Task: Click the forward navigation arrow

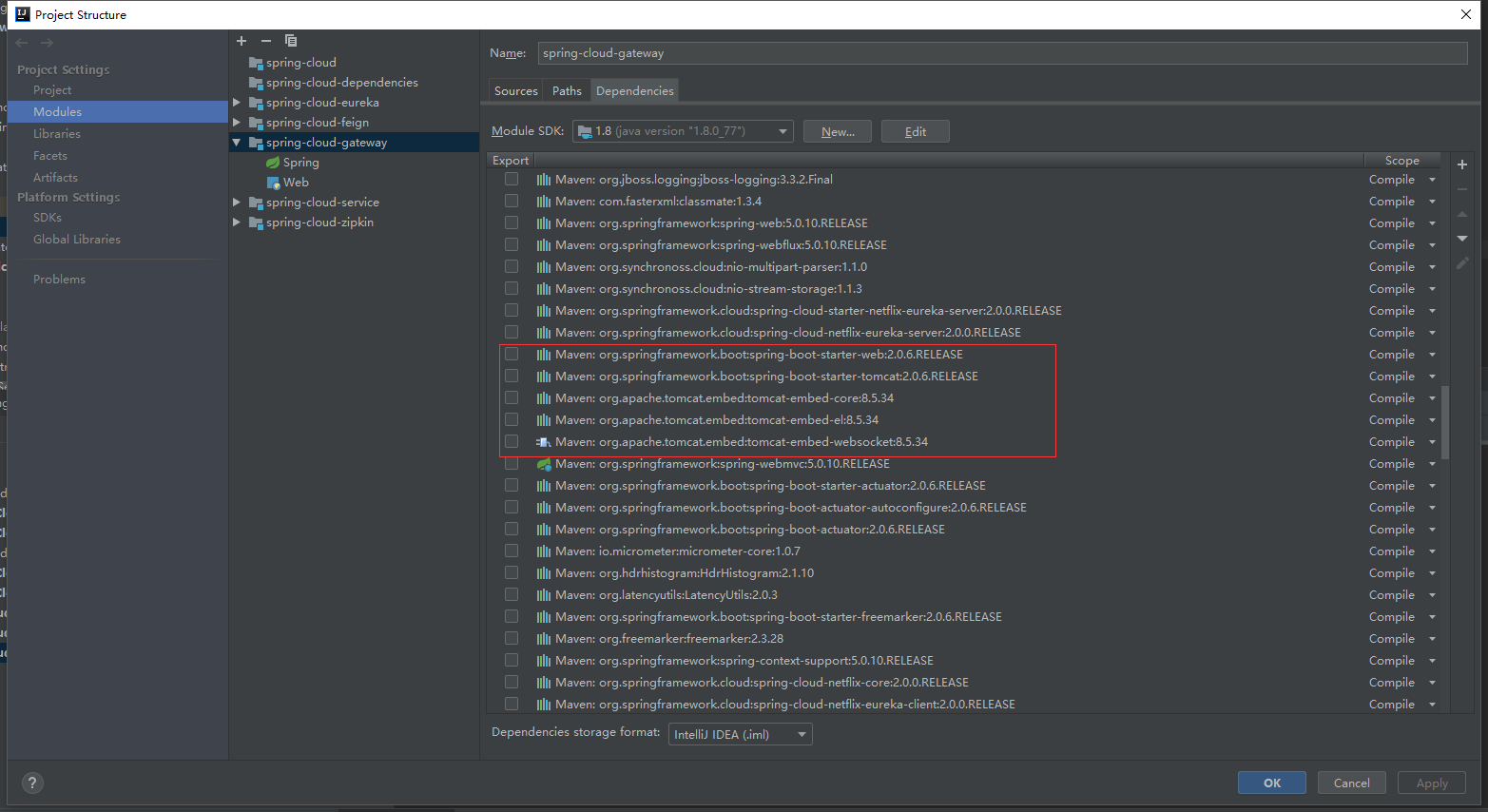Action: 47,43
